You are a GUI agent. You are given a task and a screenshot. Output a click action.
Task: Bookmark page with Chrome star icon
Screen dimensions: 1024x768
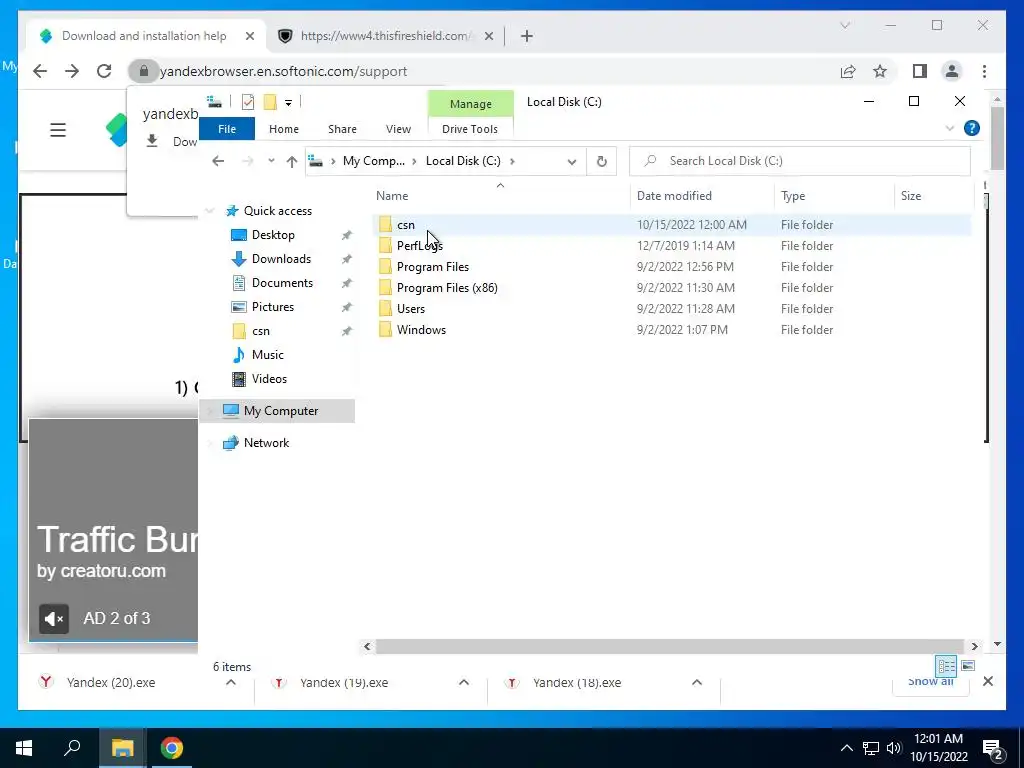click(x=880, y=71)
